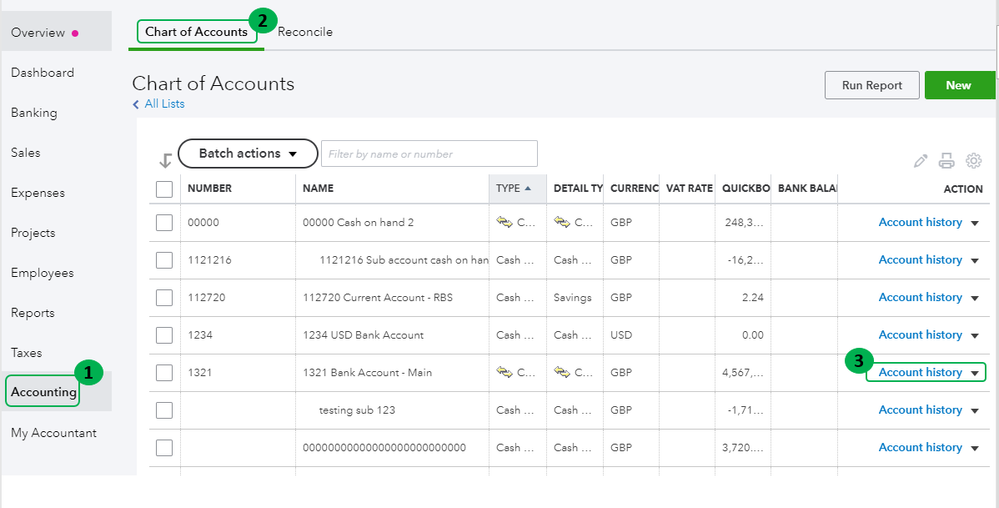Expand the action arrow for 112720 Current Account - RBS
The width and height of the screenshot is (999, 508).
coord(975,298)
